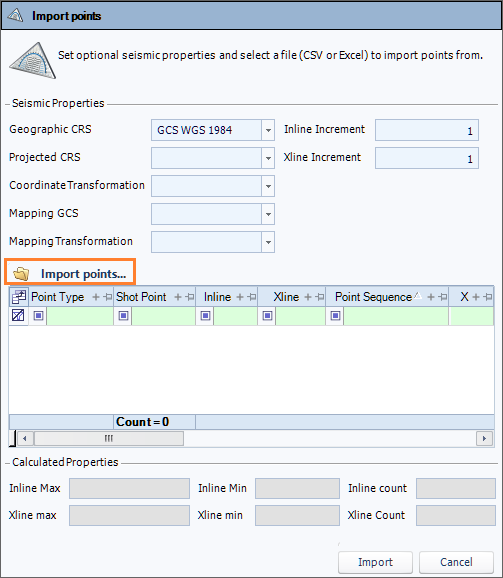The width and height of the screenshot is (503, 578).
Task: Click the Inline Min field
Action: 297,488
